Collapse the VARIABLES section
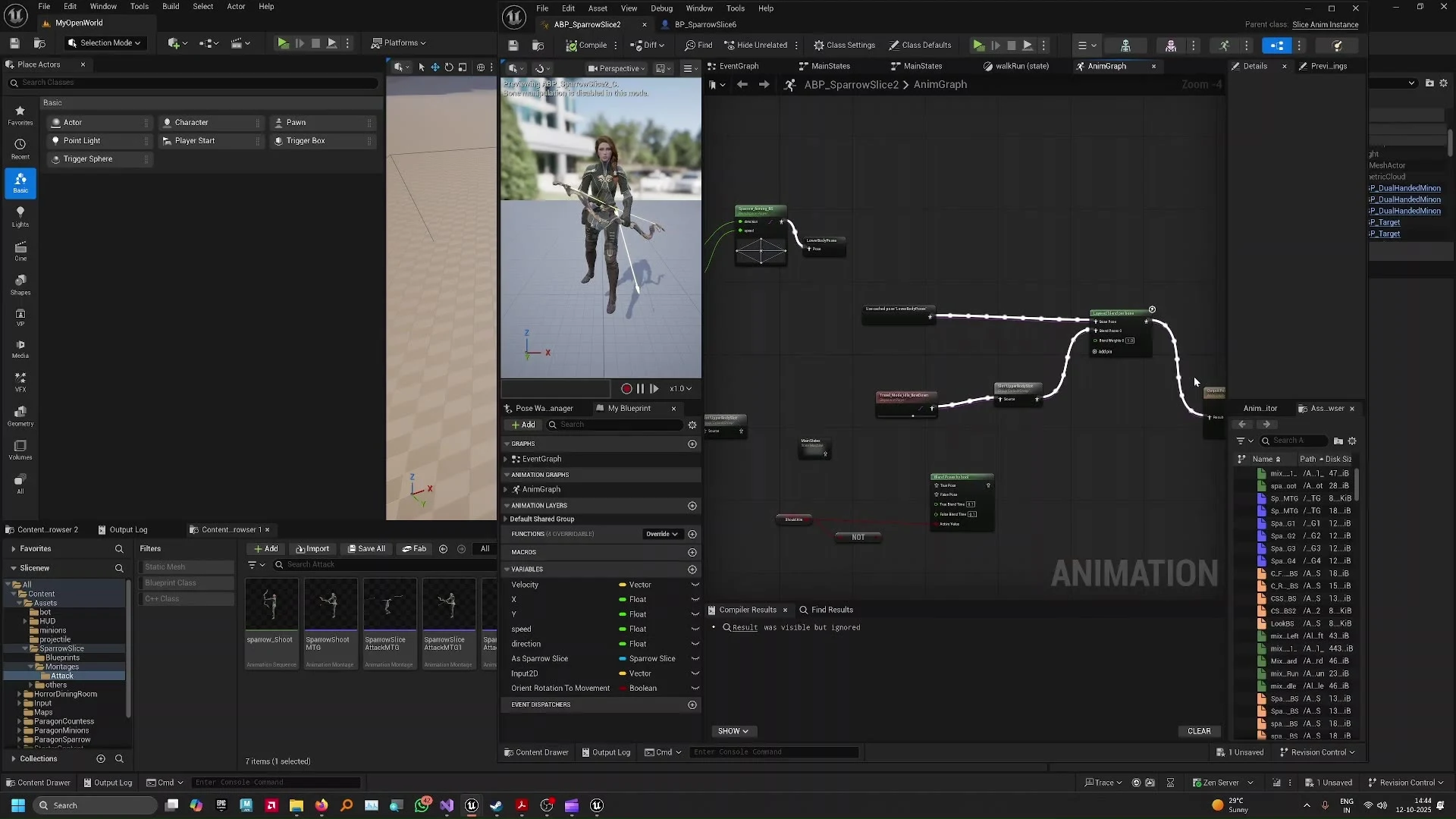This screenshot has width=1456, height=819. (x=507, y=570)
